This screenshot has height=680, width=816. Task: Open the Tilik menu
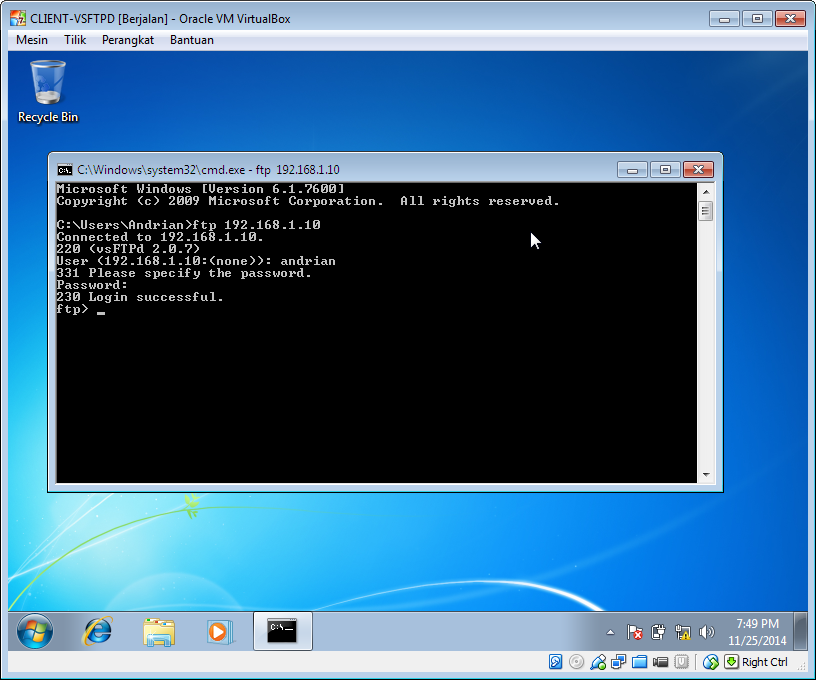[x=75, y=40]
